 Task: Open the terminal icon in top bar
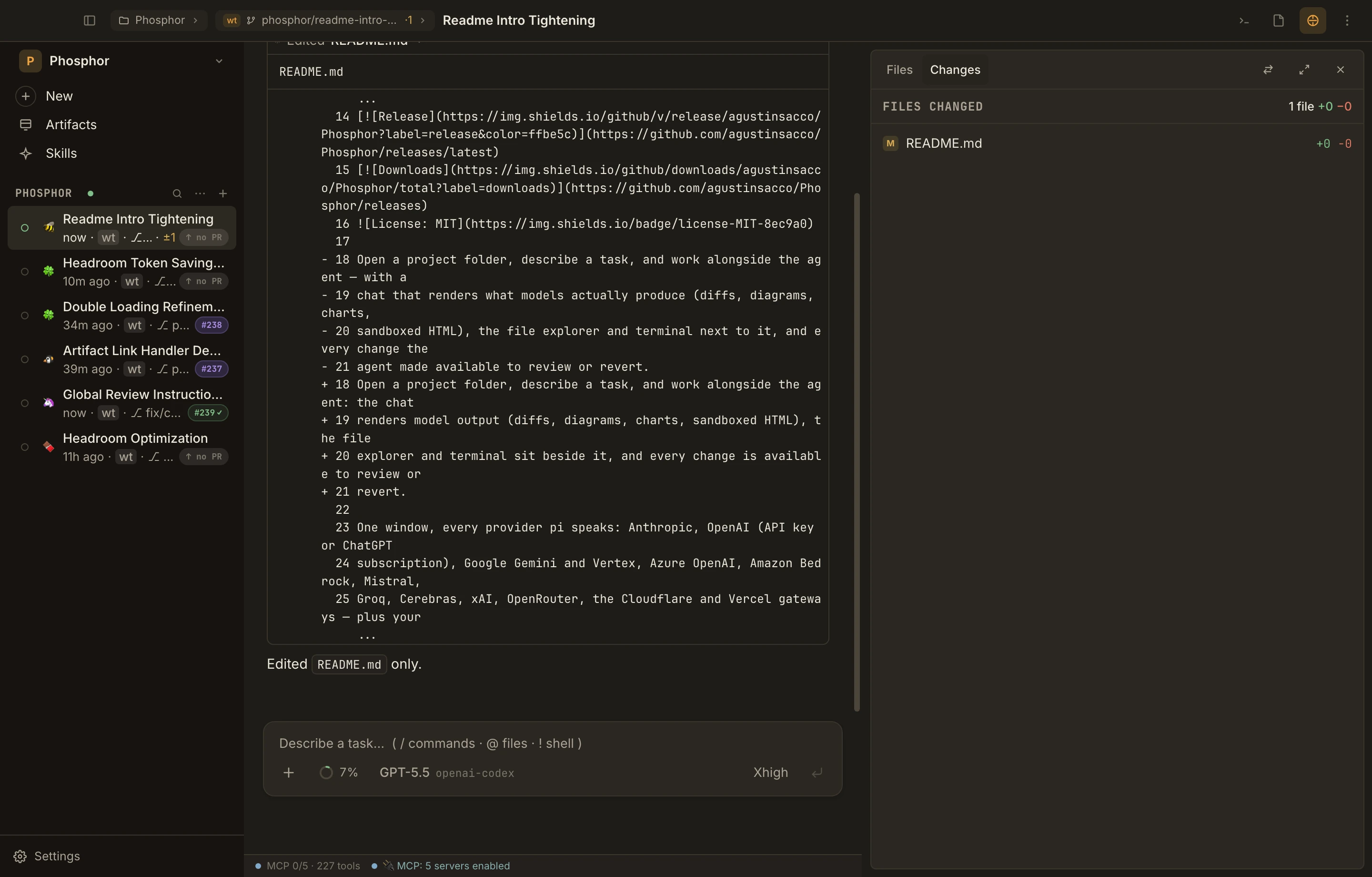(1244, 20)
